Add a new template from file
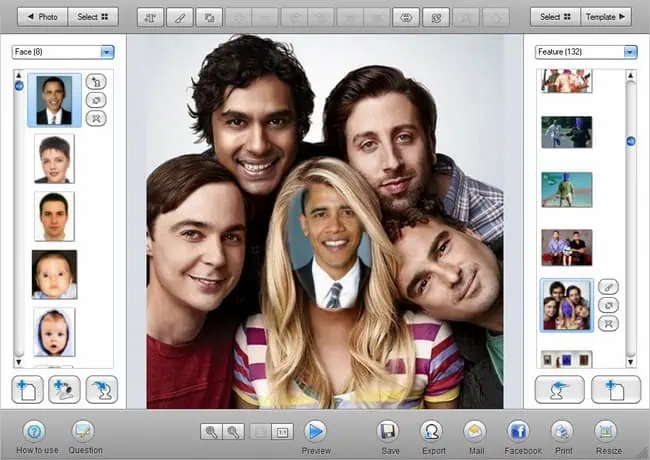This screenshot has height=460, width=650. tap(616, 390)
